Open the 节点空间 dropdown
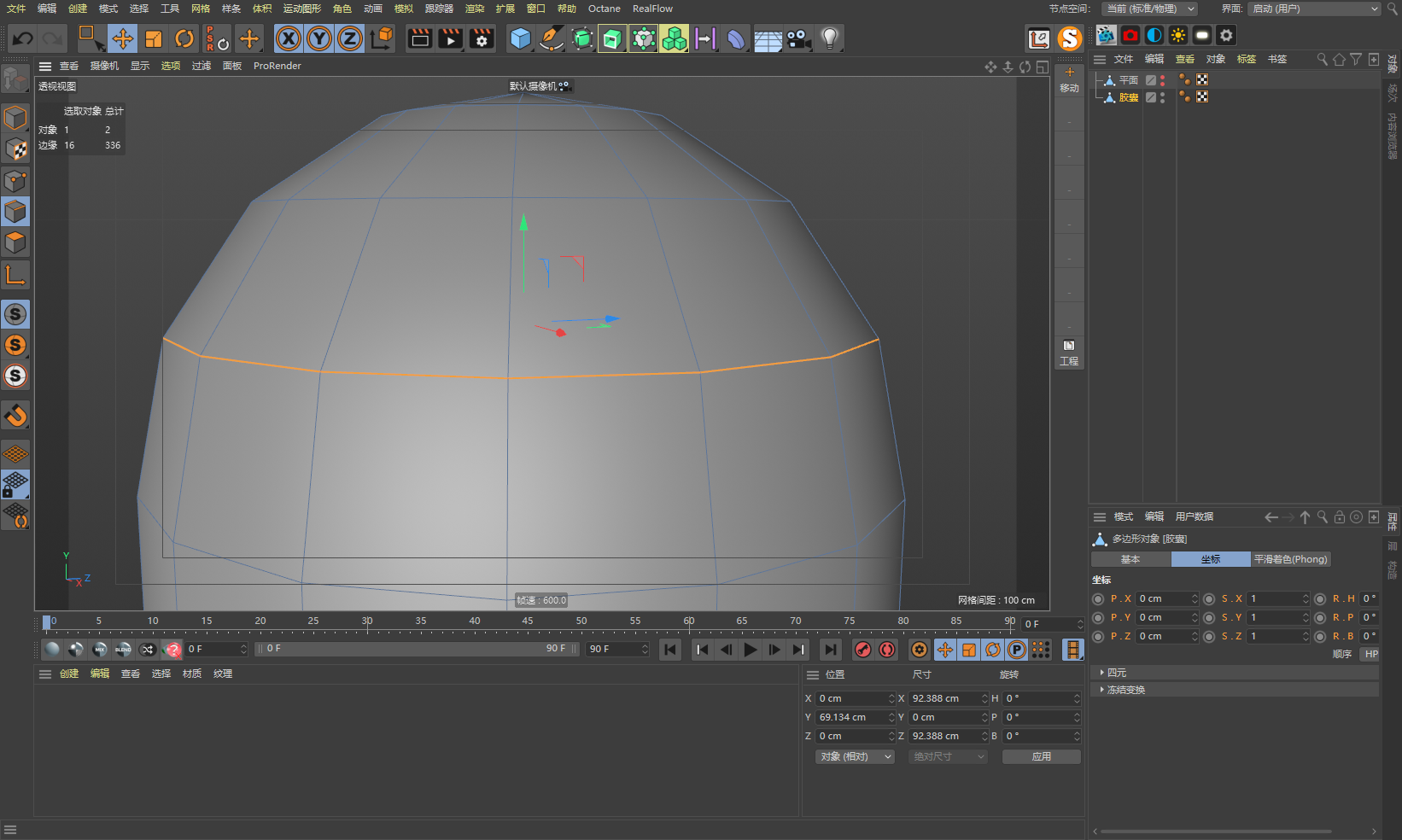Screen dimensions: 1402x840 point(1149,9)
